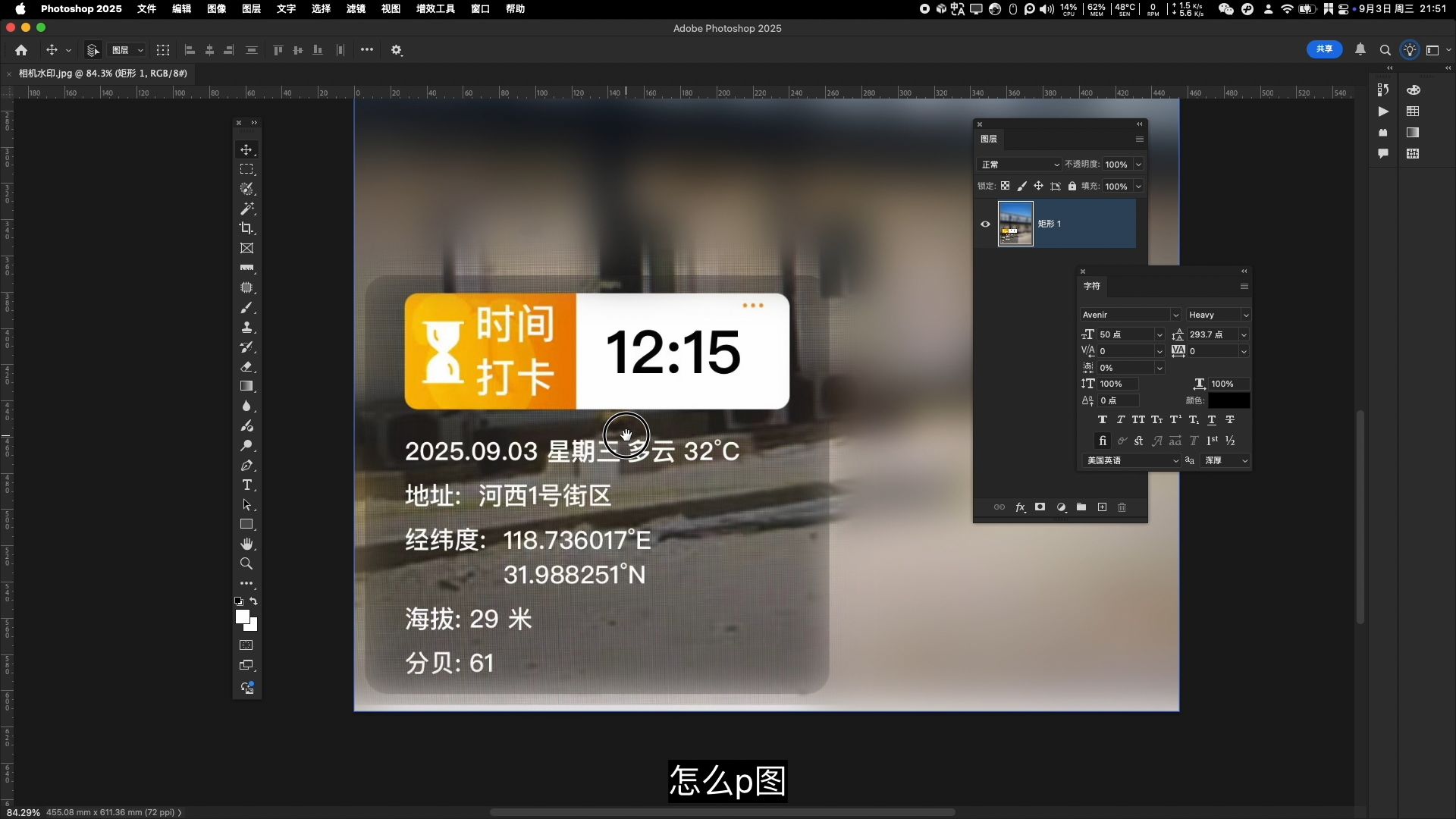This screenshot has width=1456, height=819.
Task: Select the Pen tool
Action: click(x=246, y=466)
